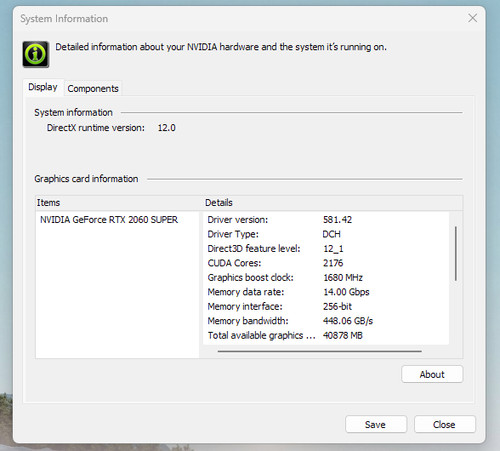This screenshot has width=500, height=451.
Task: Click the DirectX runtime version 12.0 value
Action: point(166,128)
